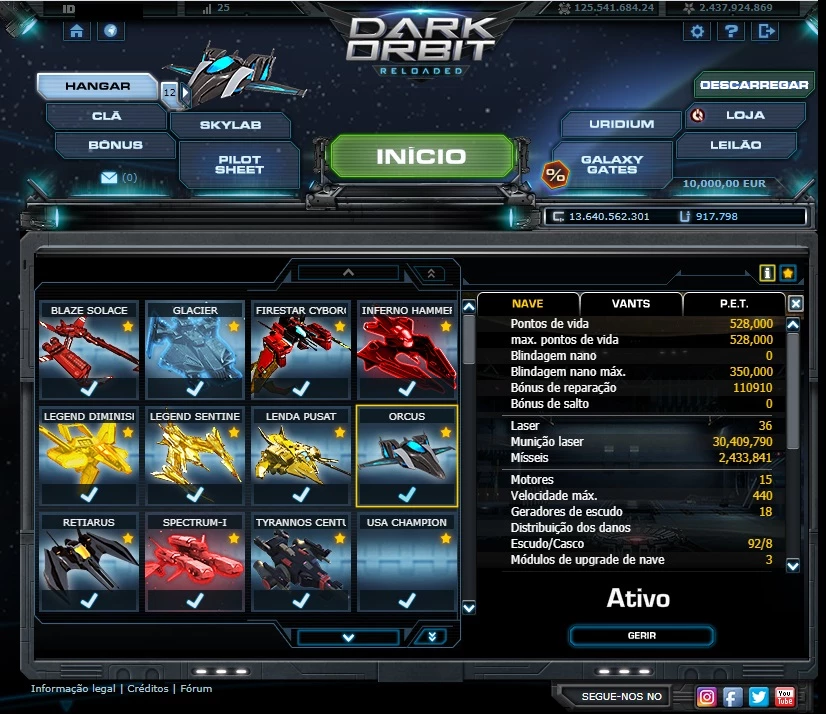
Task: Click the ship list scrollbar thumb
Action: pos(469,339)
